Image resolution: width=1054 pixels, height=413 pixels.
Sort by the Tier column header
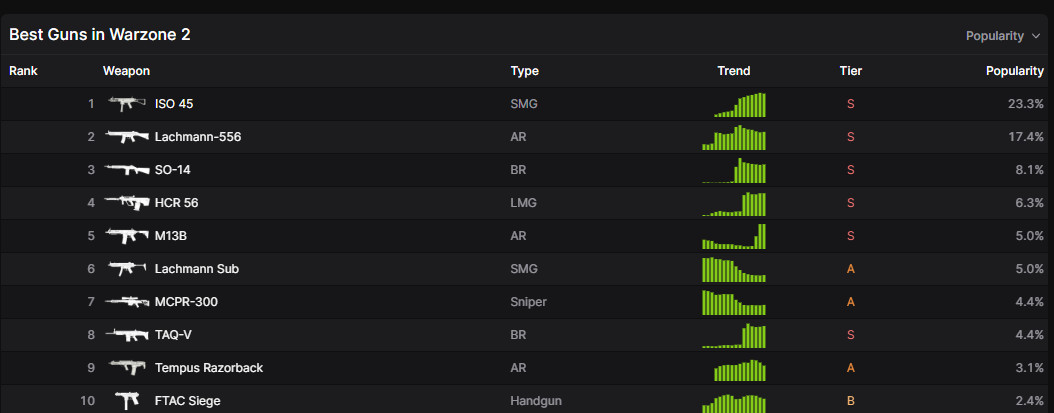(850, 71)
